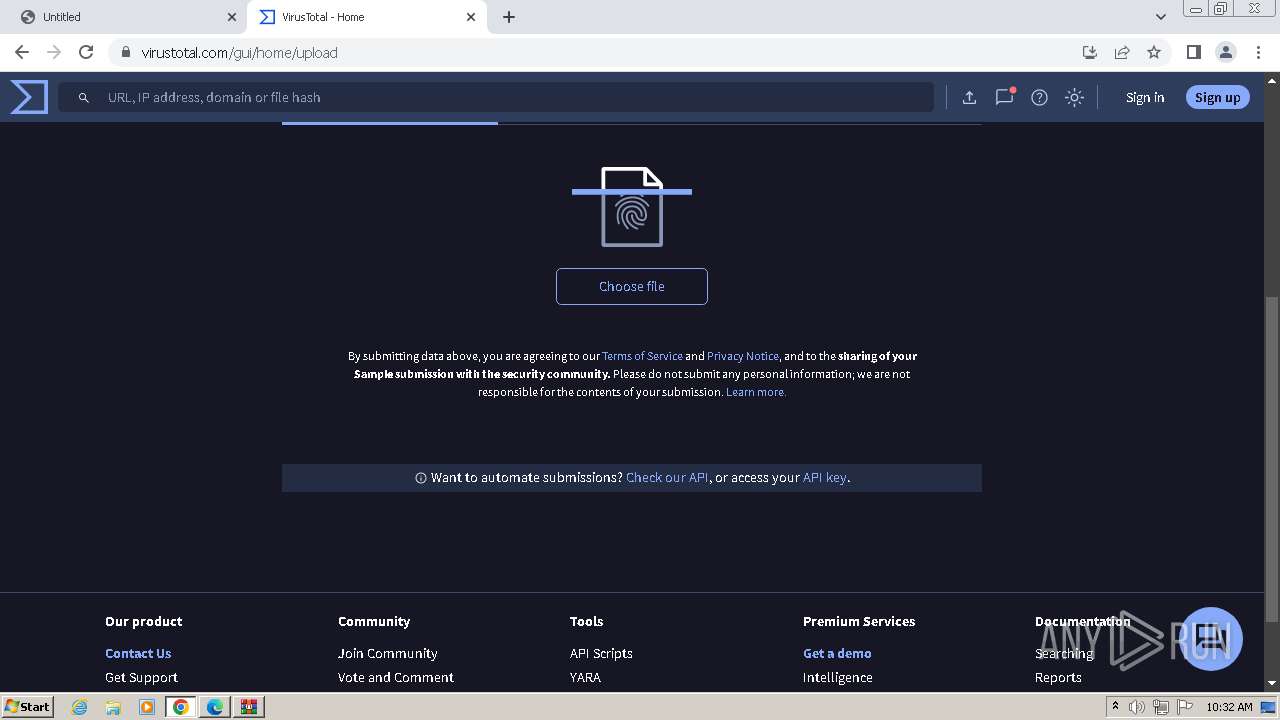Click the search magnifier icon

84,97
